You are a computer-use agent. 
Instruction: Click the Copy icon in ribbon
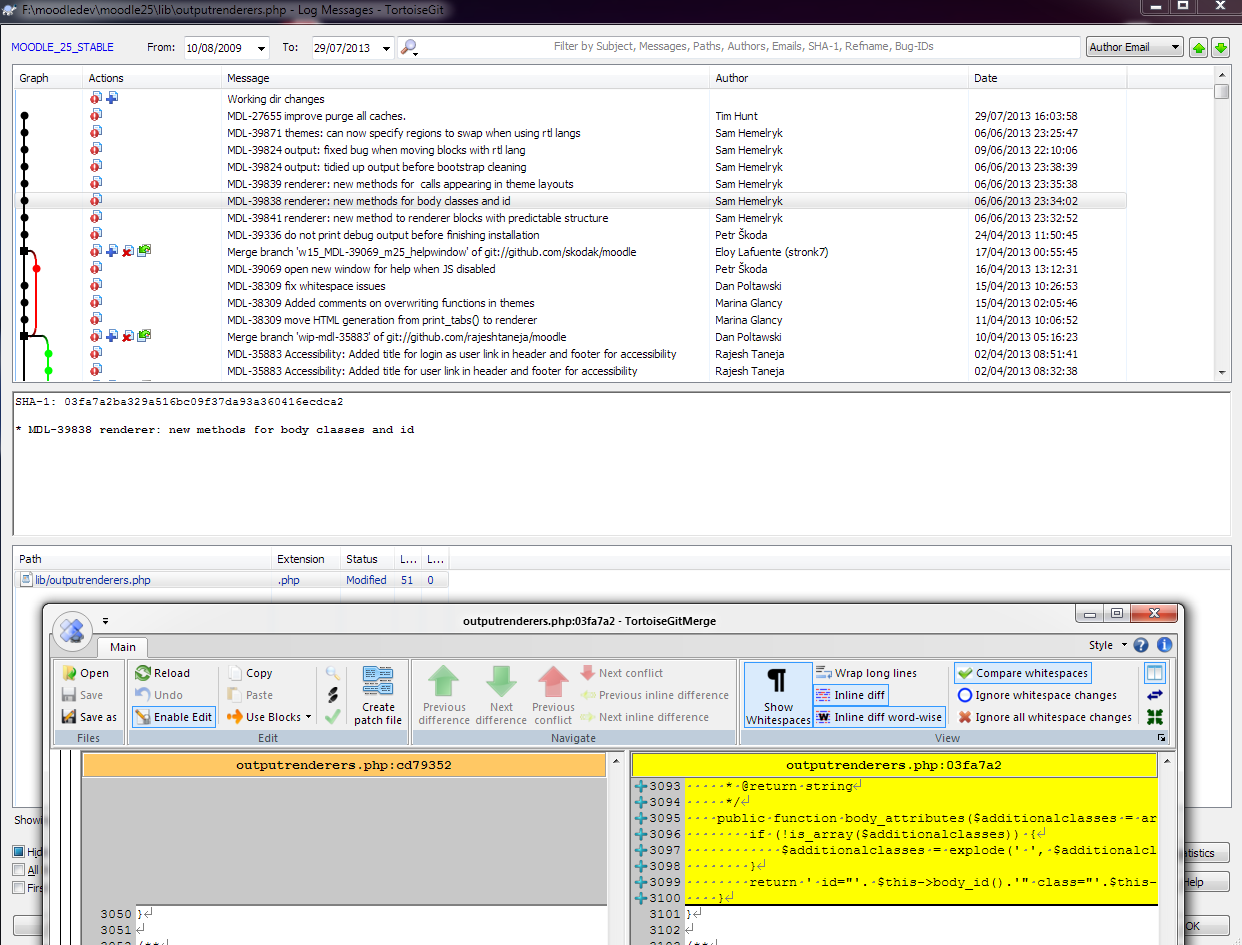tap(235, 673)
